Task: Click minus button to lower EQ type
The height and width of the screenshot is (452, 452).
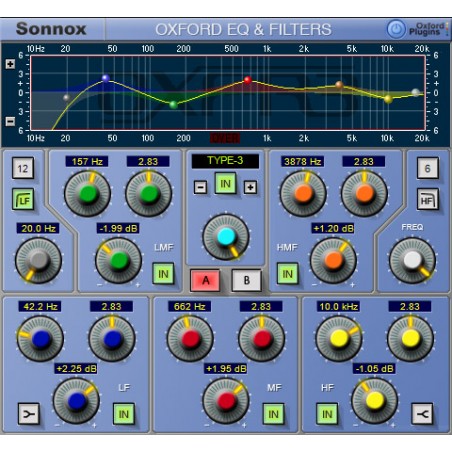Action: click(x=201, y=187)
